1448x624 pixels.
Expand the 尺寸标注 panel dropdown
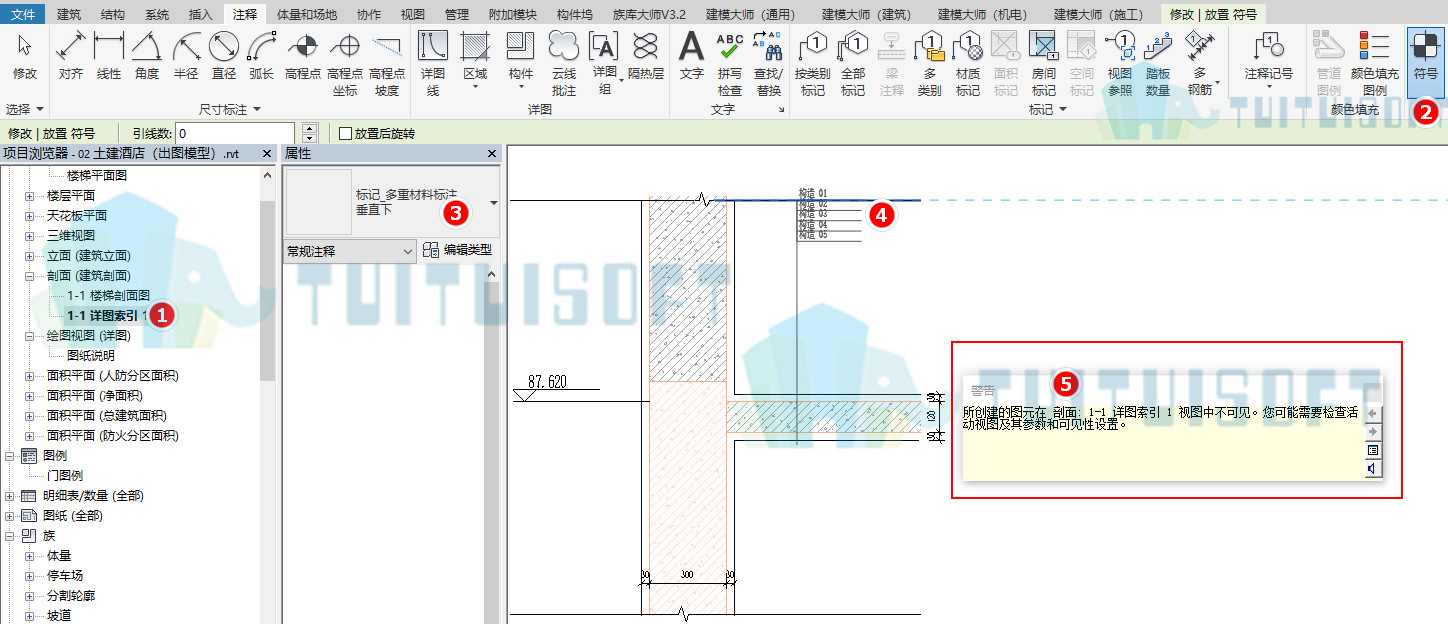pos(229,109)
